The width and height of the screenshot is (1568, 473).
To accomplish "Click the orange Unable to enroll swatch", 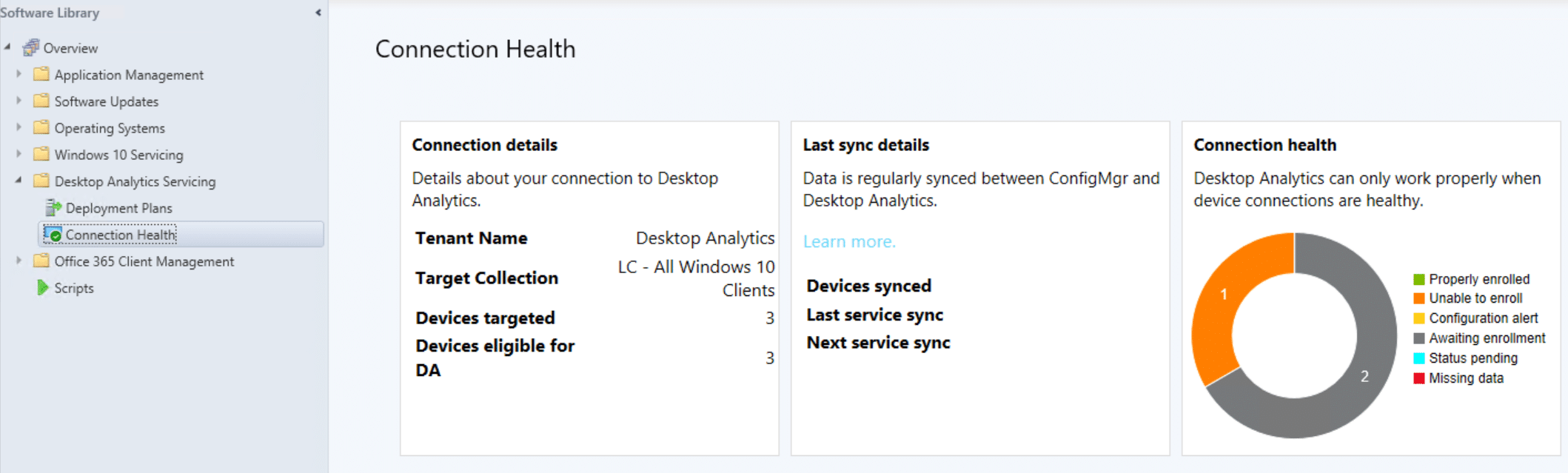I will click(x=1418, y=298).
